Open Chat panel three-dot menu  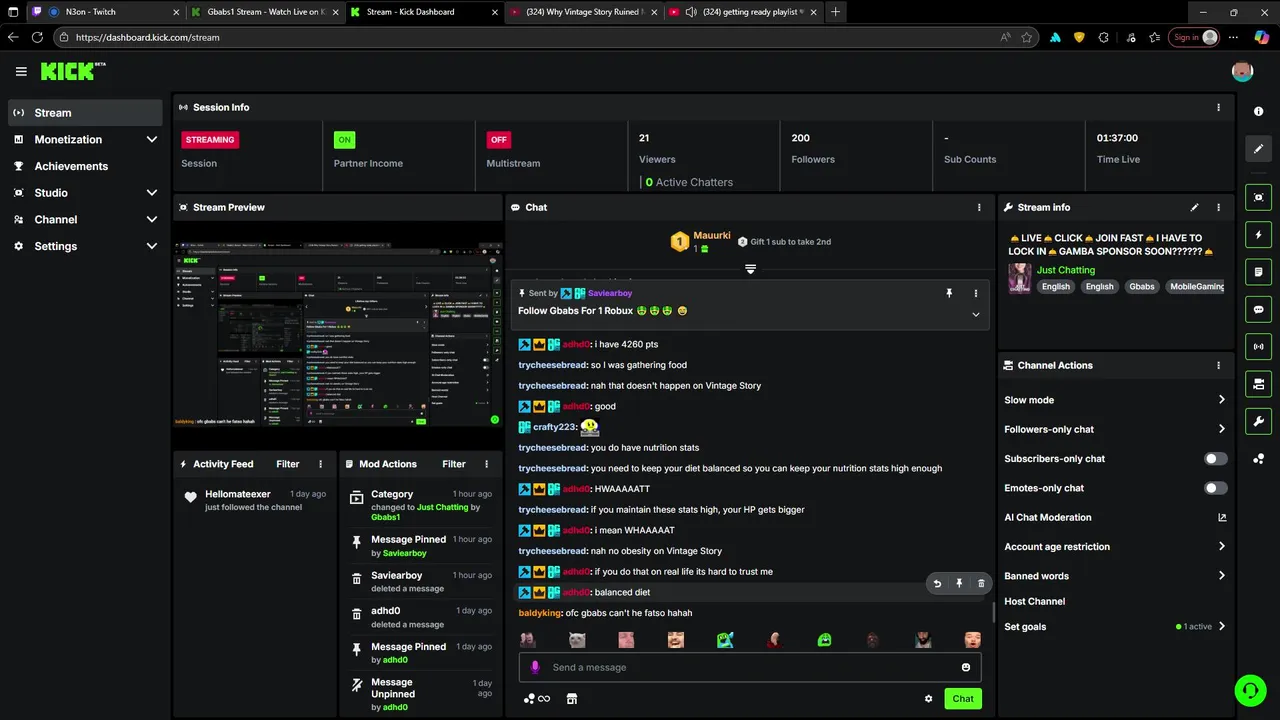click(x=979, y=207)
